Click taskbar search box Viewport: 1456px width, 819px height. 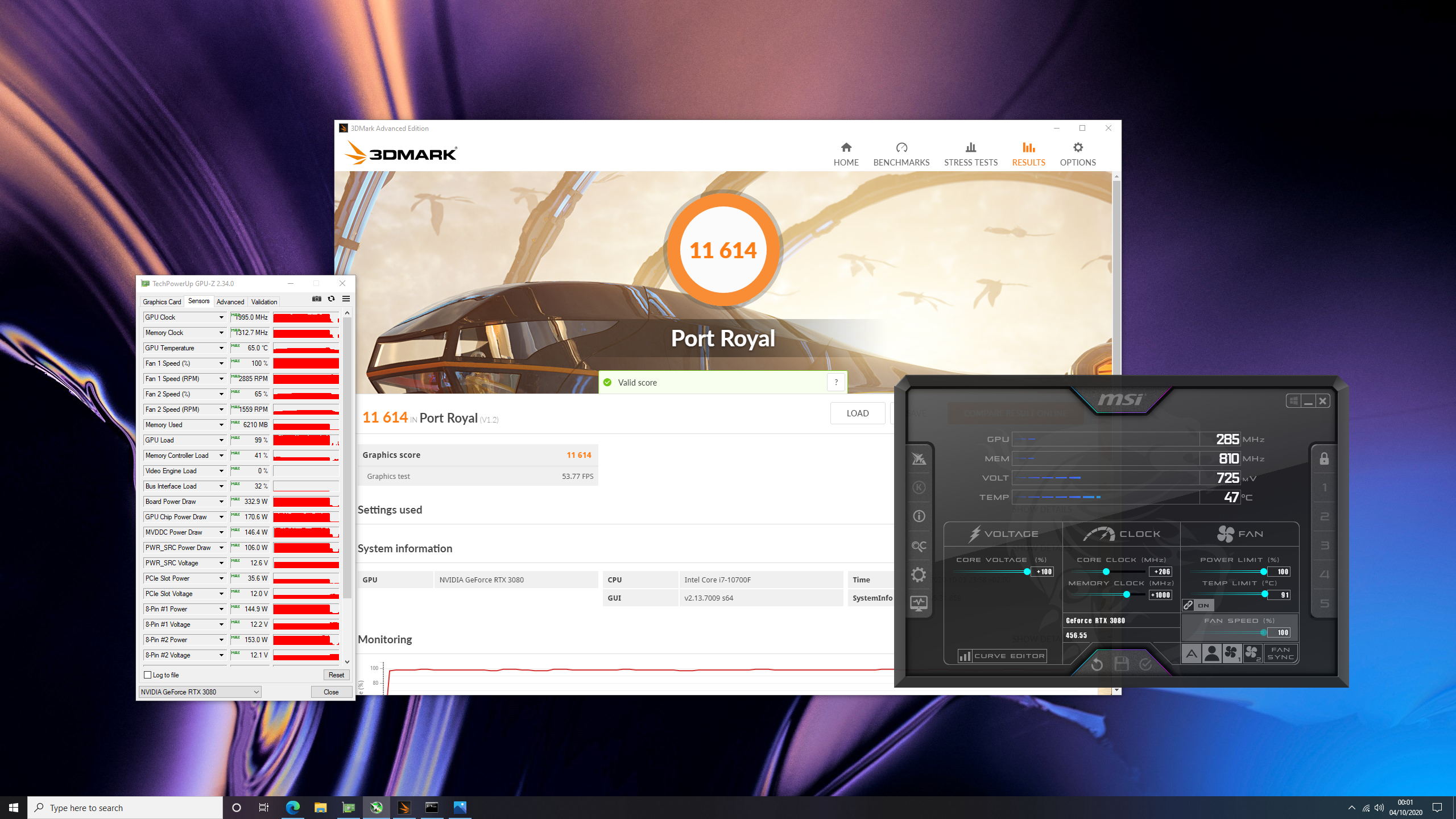(125, 808)
